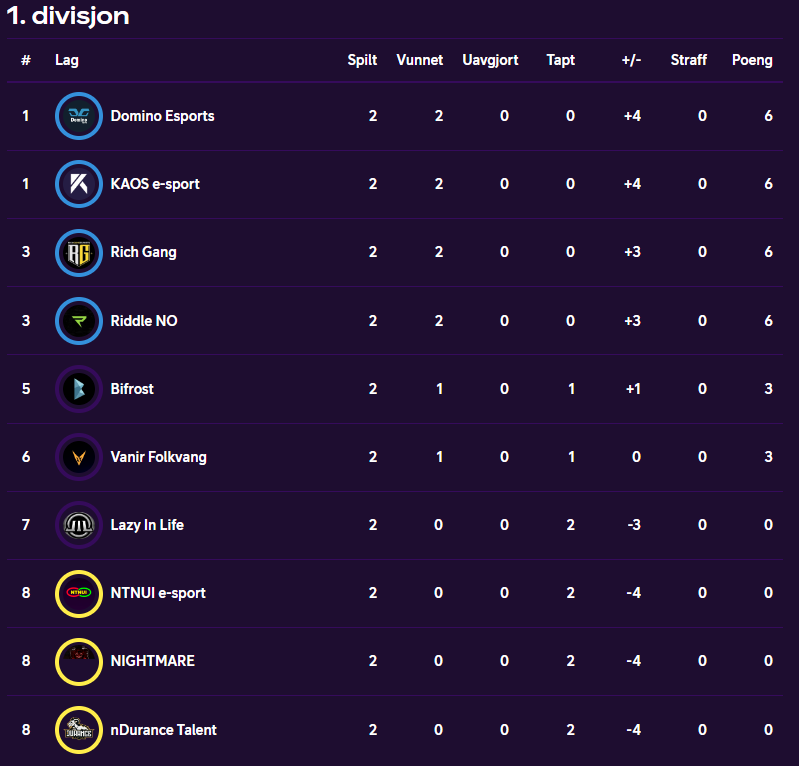Click the Straff column header
Image resolution: width=799 pixels, height=766 pixels.
[x=688, y=60]
